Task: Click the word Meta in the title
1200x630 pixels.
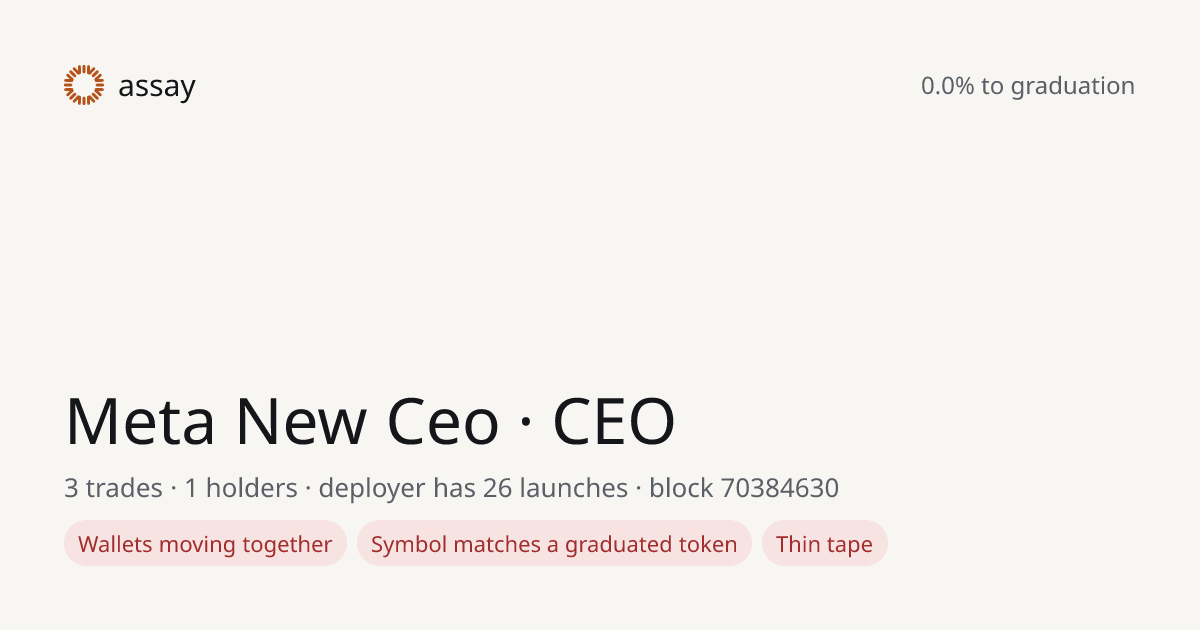Action: [x=140, y=421]
